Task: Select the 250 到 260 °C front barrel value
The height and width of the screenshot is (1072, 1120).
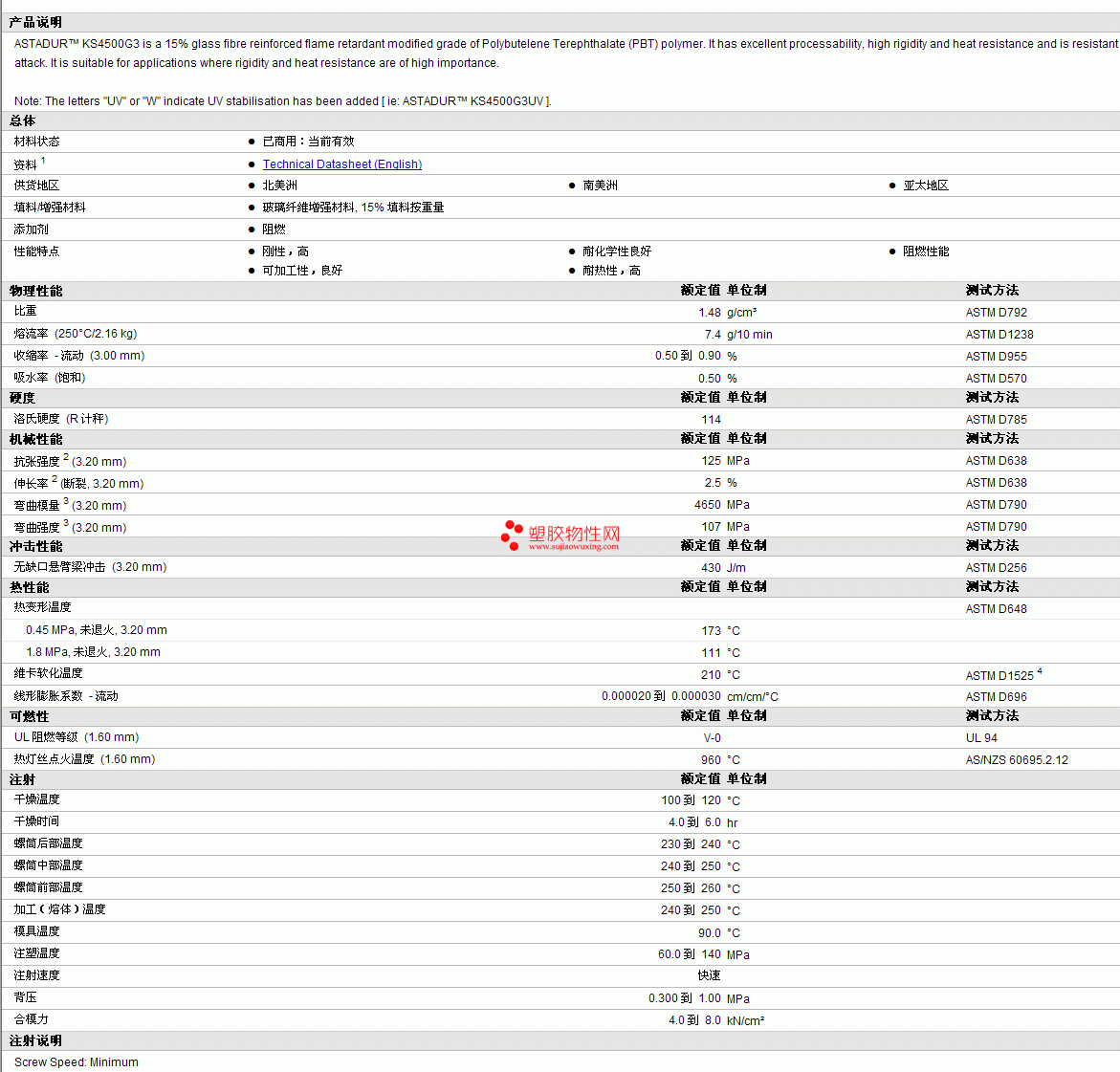Action: (x=701, y=889)
